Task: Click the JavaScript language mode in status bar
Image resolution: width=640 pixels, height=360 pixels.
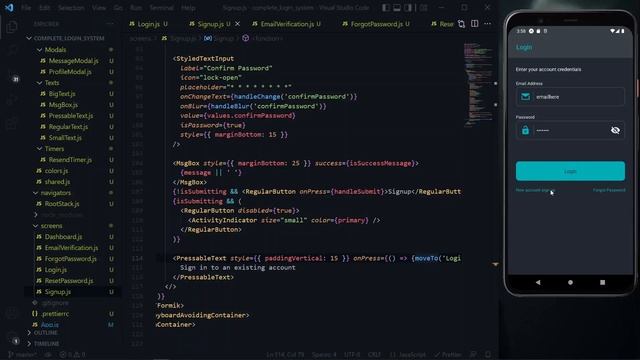Action: pos(408,355)
